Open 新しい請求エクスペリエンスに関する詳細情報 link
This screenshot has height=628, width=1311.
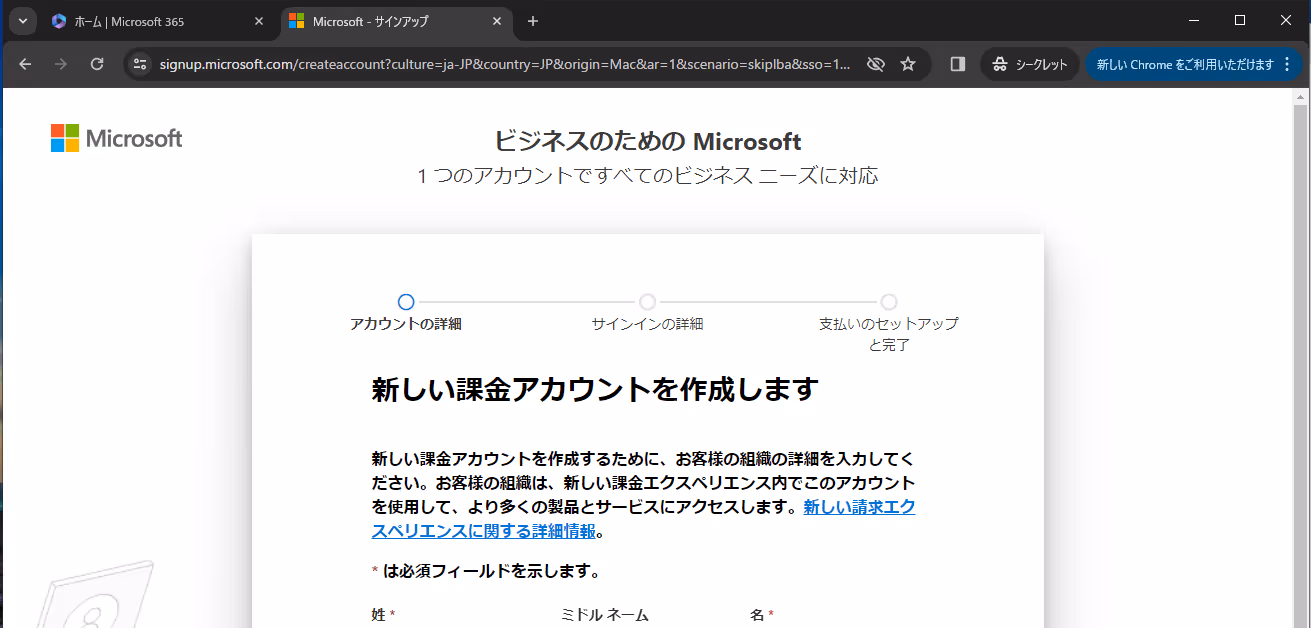point(643,519)
